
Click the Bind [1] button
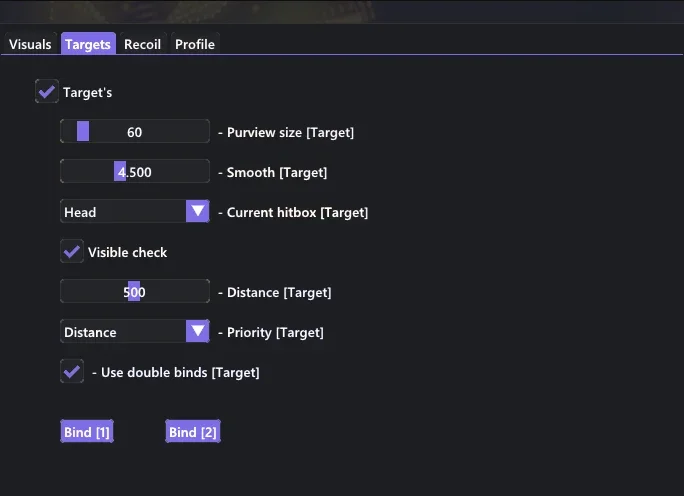(87, 431)
